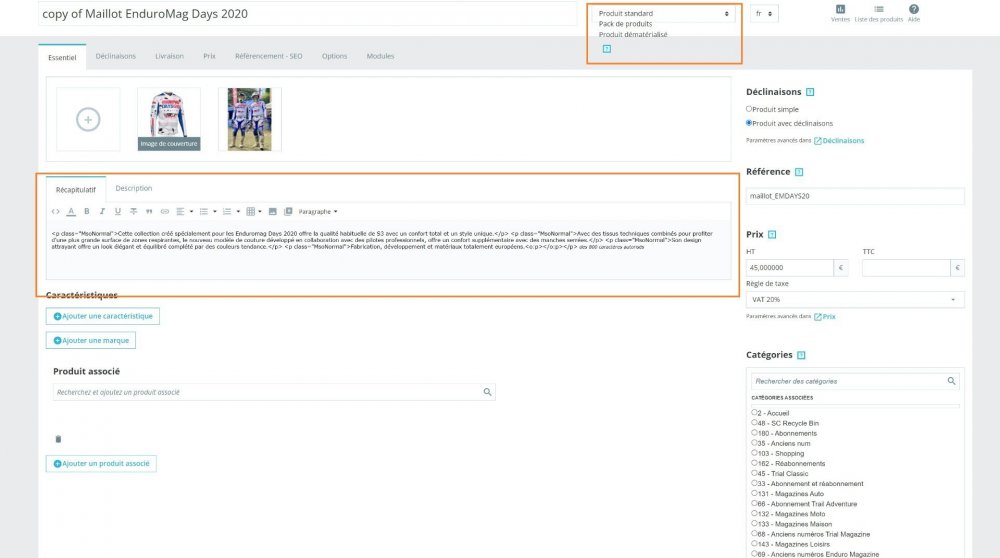This screenshot has width=1000, height=558.
Task: Select the jersey cover image thumbnail
Action: pyautogui.click(x=169, y=119)
